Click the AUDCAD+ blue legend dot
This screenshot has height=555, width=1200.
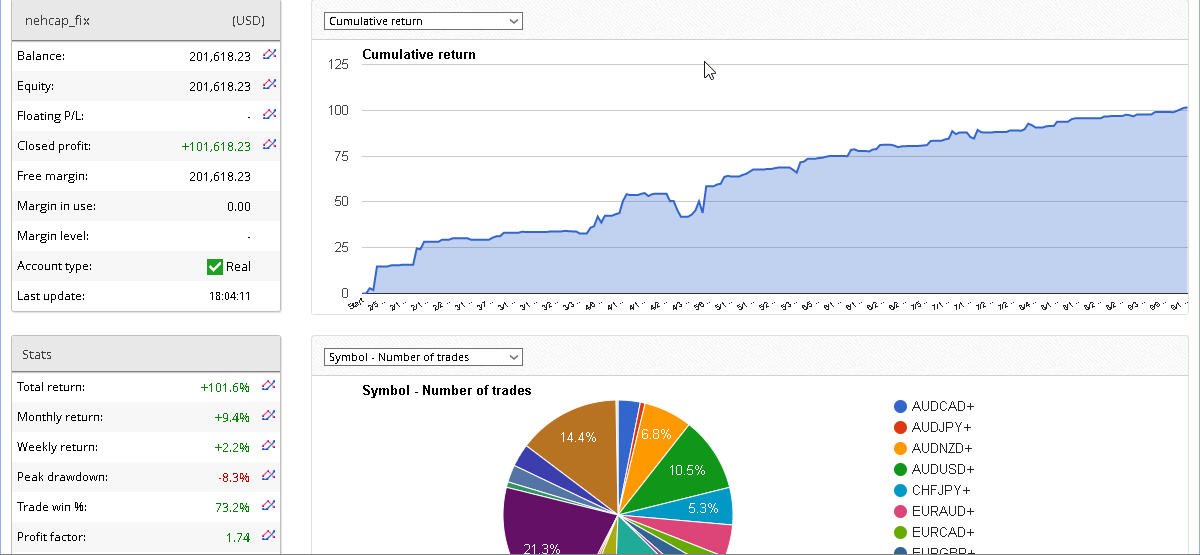pos(900,406)
